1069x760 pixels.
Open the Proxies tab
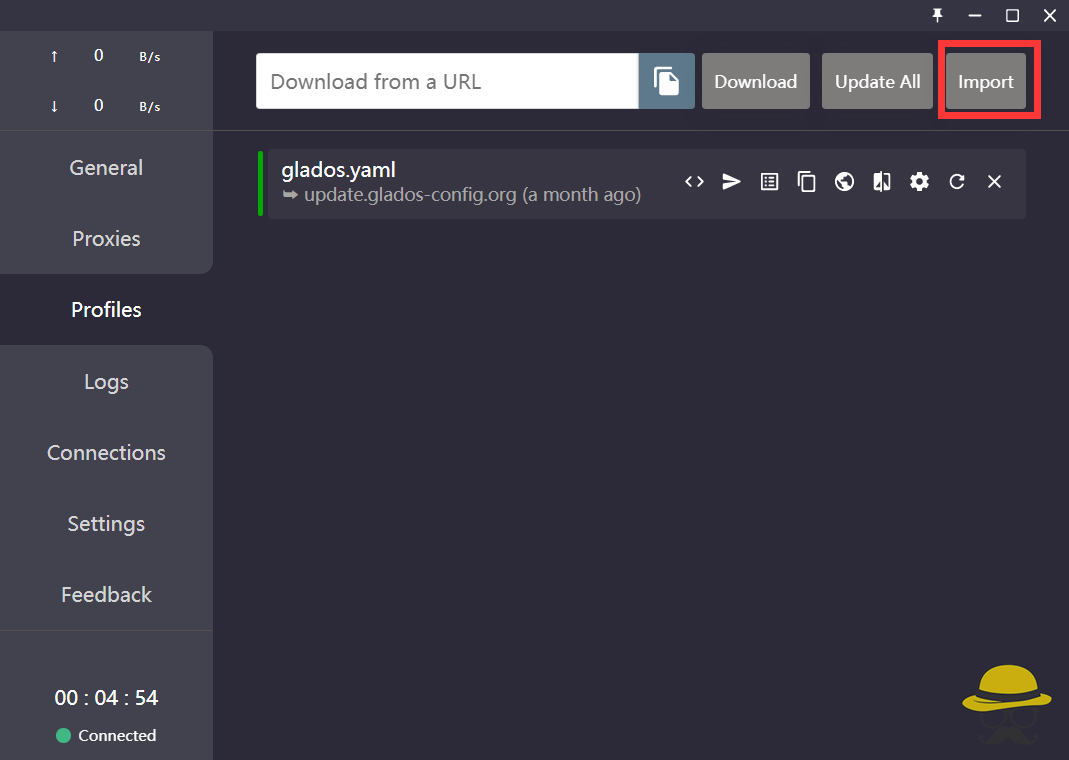point(106,239)
